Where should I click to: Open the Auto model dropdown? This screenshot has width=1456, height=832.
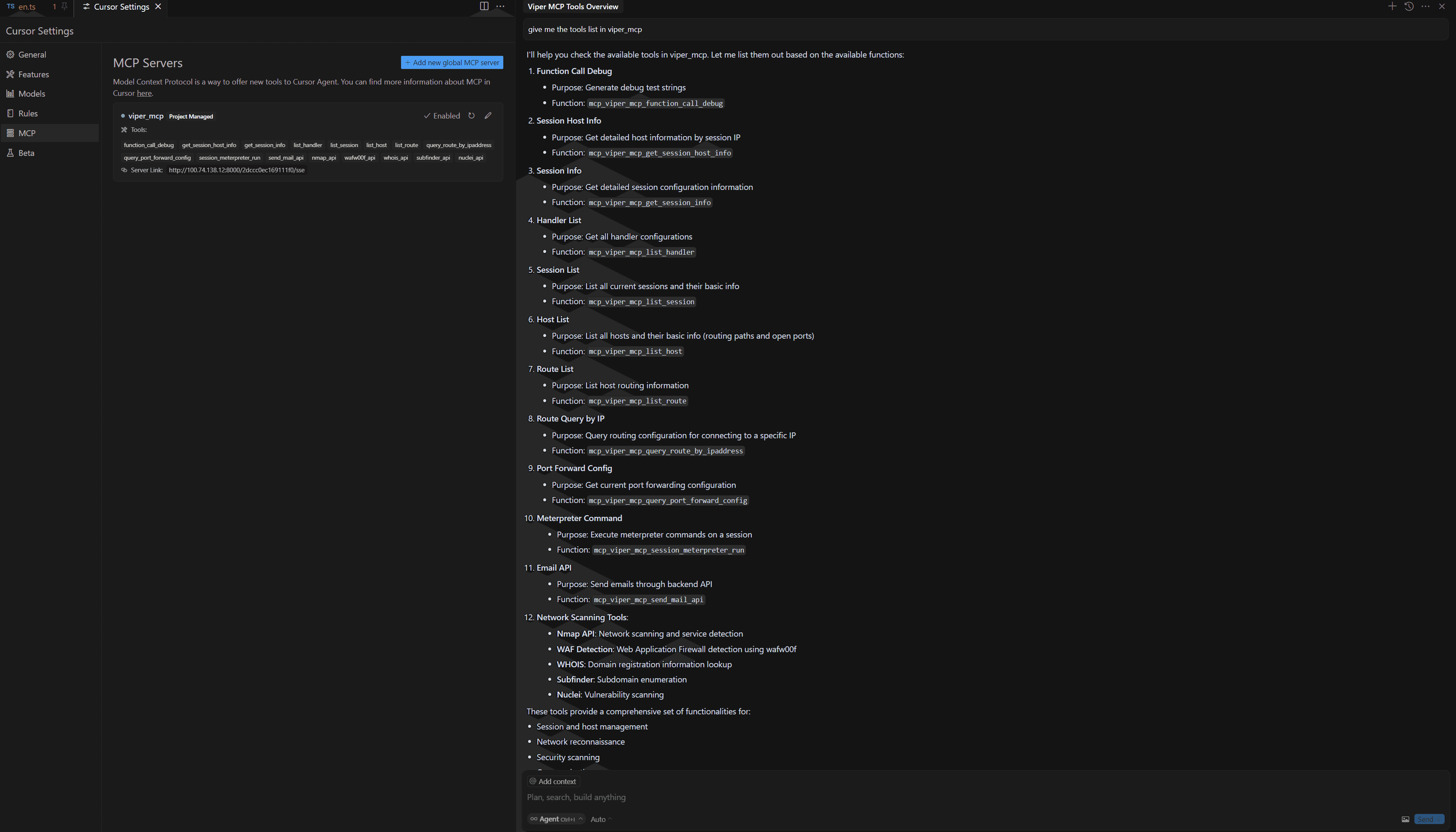(601, 819)
